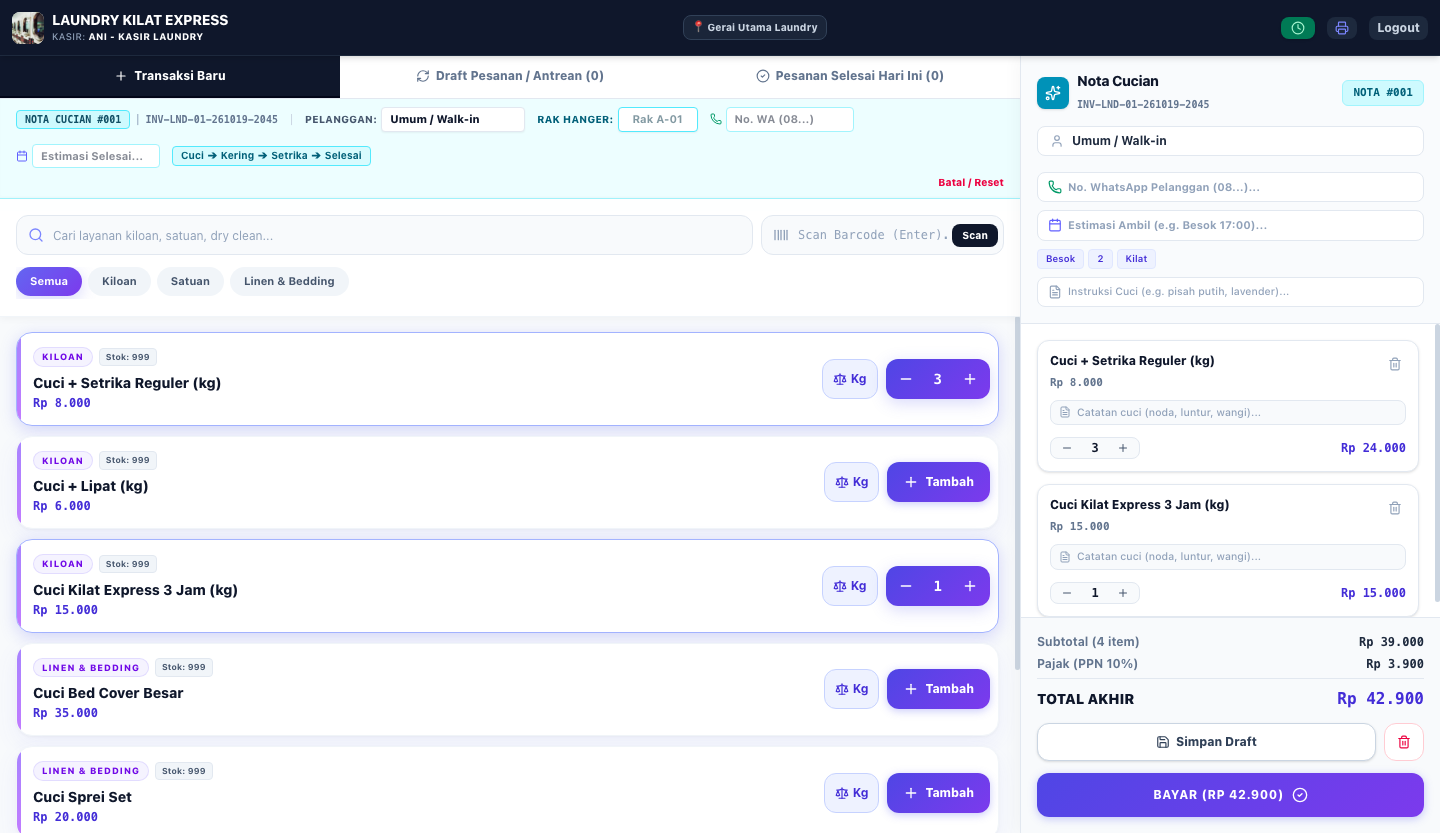The image size is (1440, 833).
Task: Decrease Cuci + Setrika Reguler quantity in service list
Action: point(906,379)
